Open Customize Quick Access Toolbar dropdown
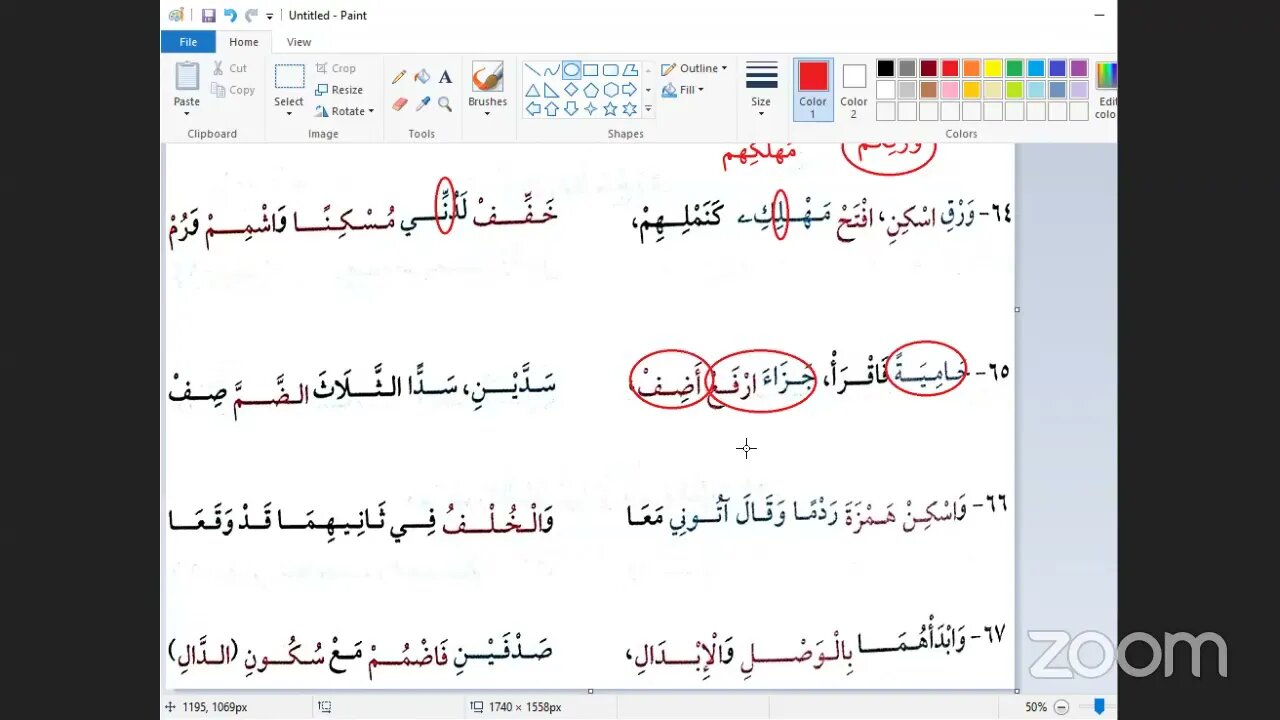This screenshot has width=1280, height=720. click(270, 16)
